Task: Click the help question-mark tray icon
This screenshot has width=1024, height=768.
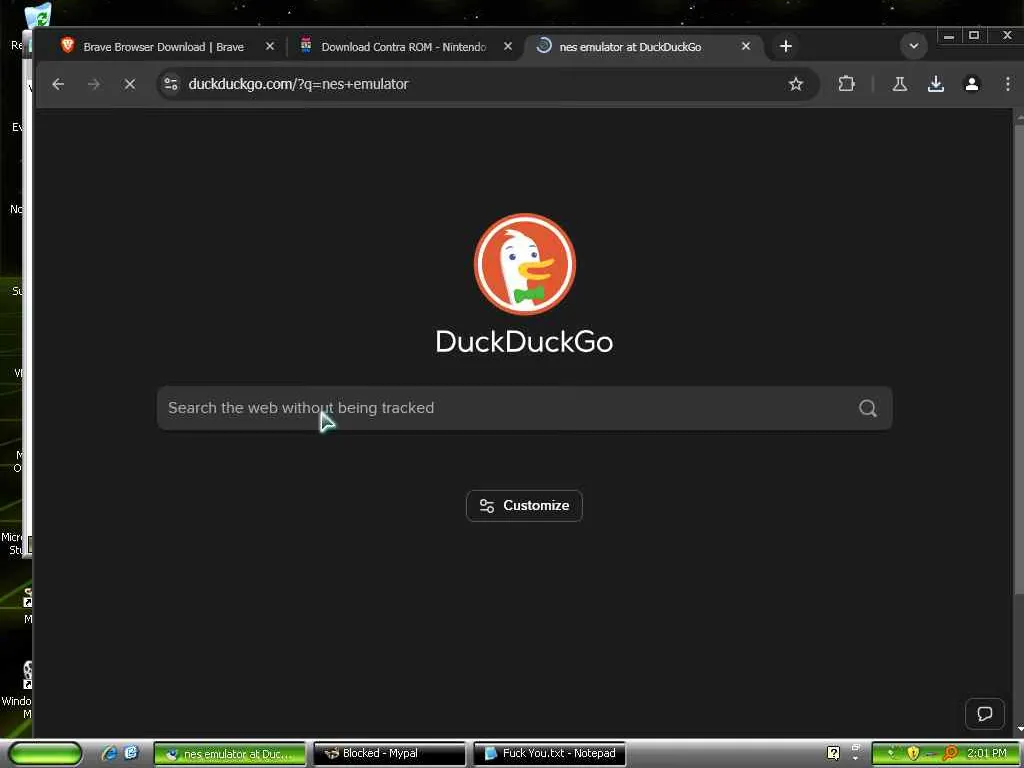Action: [833, 753]
